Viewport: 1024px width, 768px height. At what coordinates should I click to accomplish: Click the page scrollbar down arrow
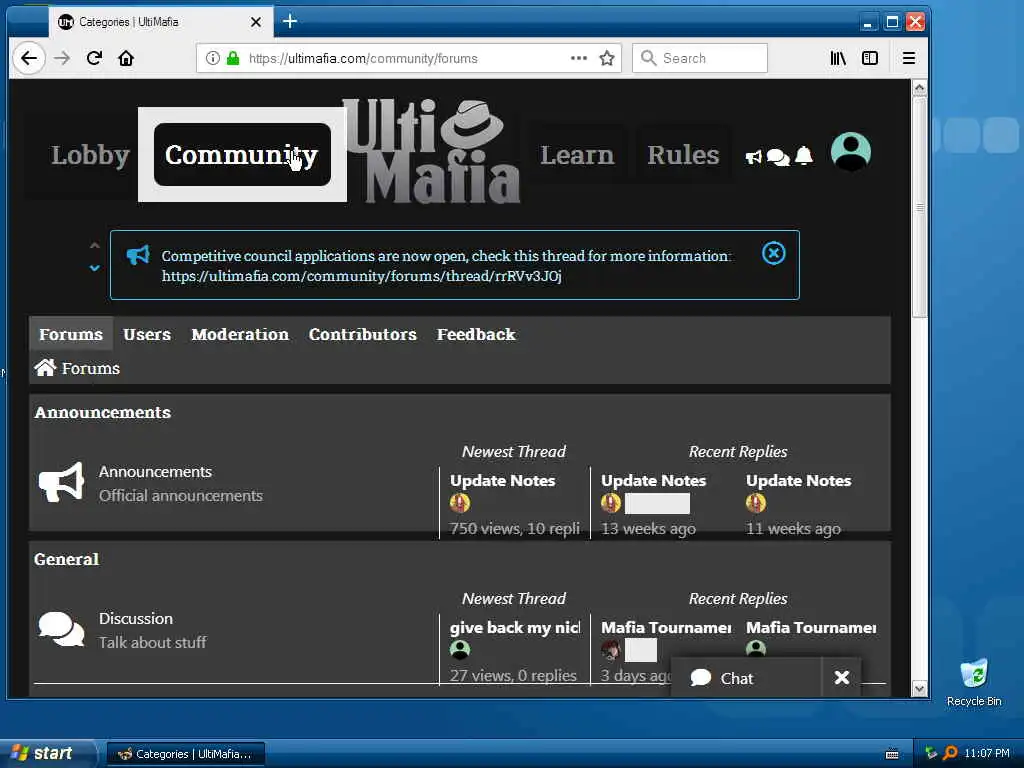[x=920, y=689]
